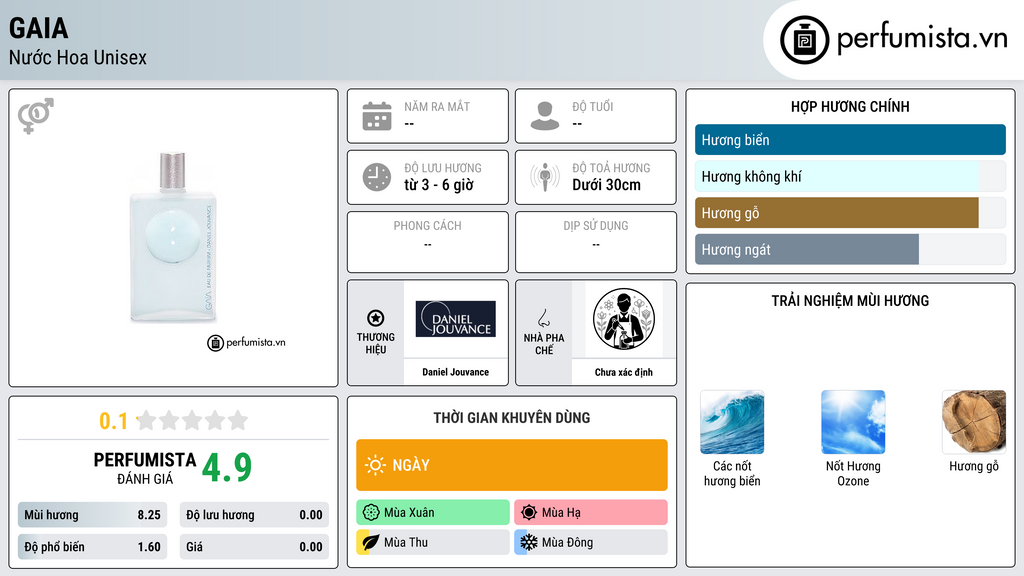Click the 'Dưới 30cm' value
The height and width of the screenshot is (576, 1024).
[x=606, y=185]
